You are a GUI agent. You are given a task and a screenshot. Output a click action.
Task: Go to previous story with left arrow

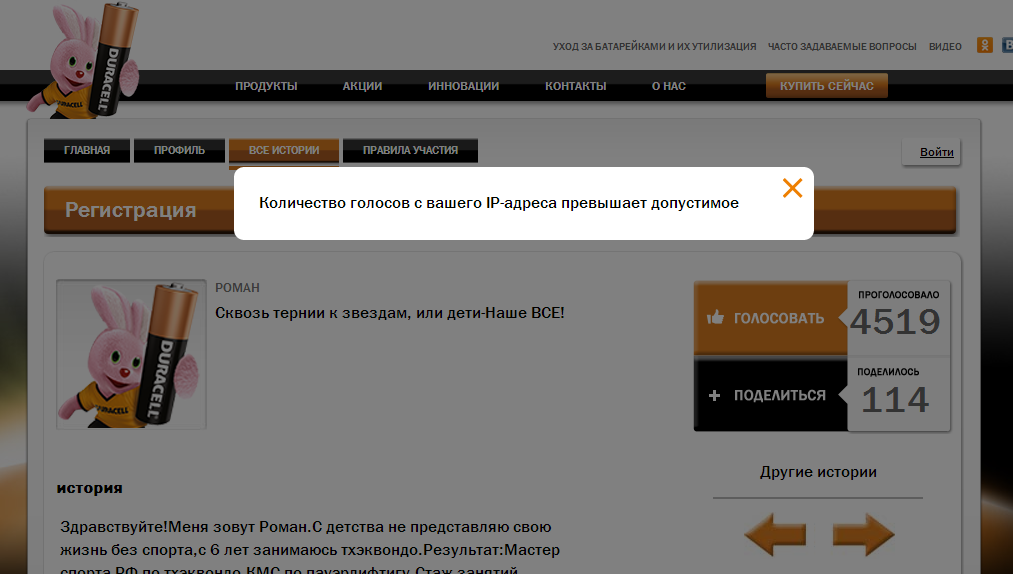click(775, 535)
